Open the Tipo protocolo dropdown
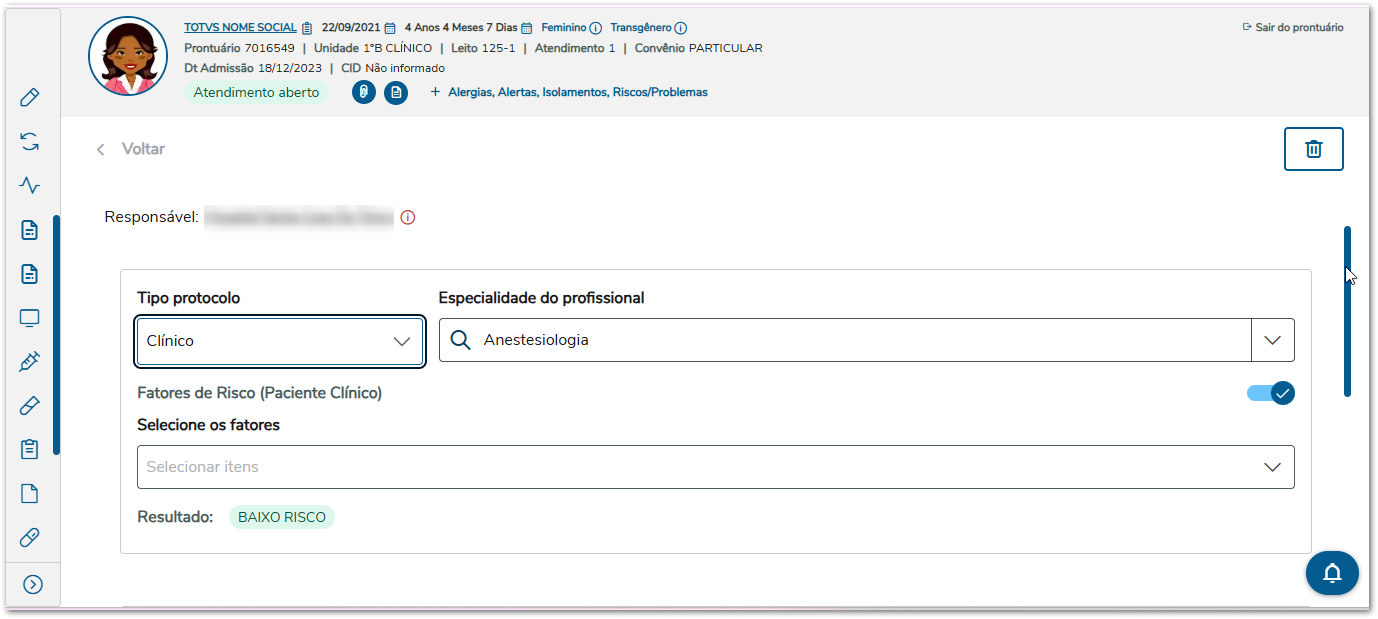Image resolution: width=1378 pixels, height=619 pixels. (x=280, y=341)
